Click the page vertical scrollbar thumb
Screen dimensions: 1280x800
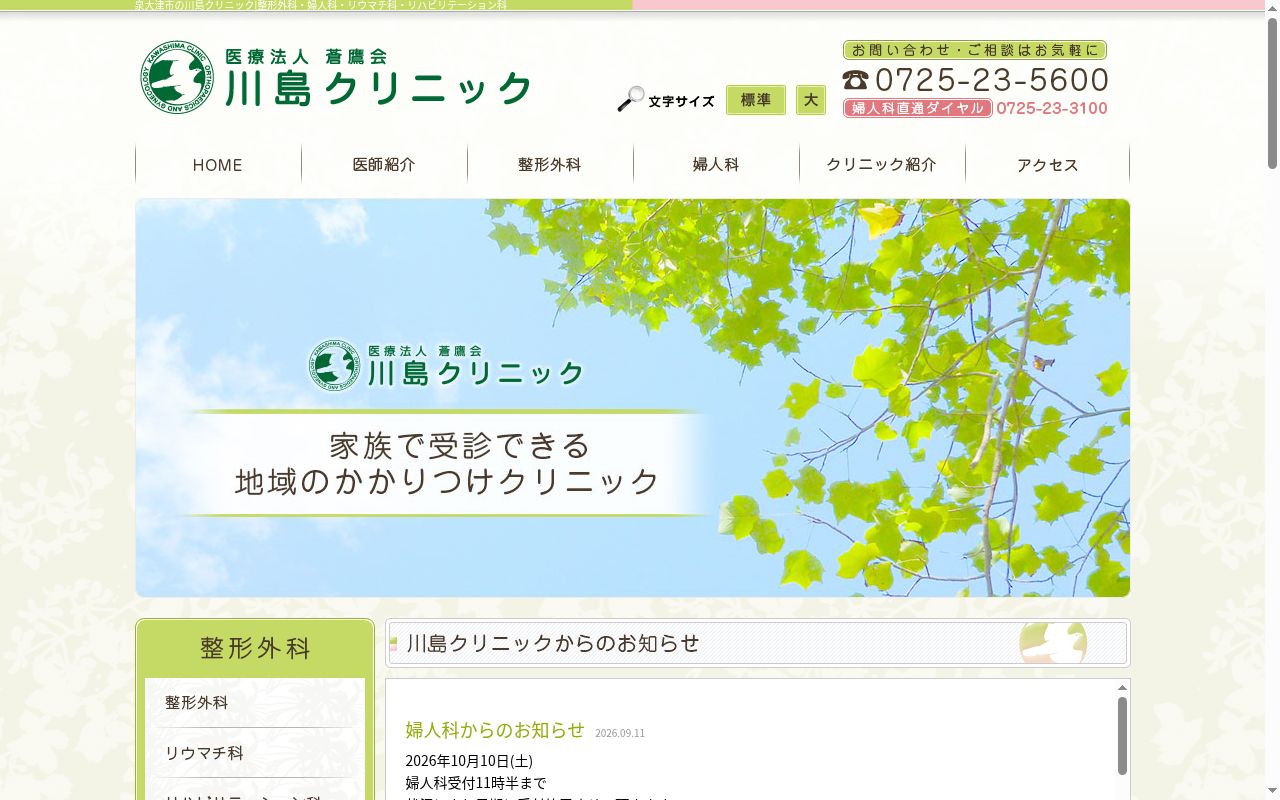pos(1272,93)
